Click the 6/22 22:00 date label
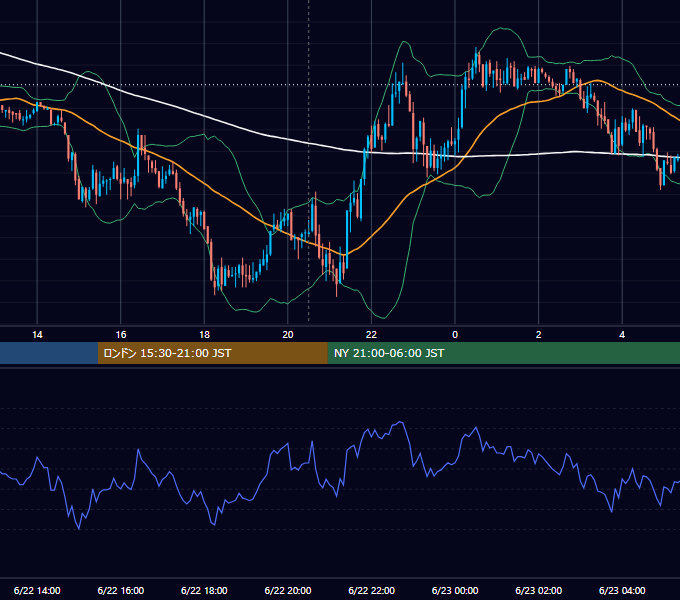This screenshot has height=600, width=680. point(372,590)
